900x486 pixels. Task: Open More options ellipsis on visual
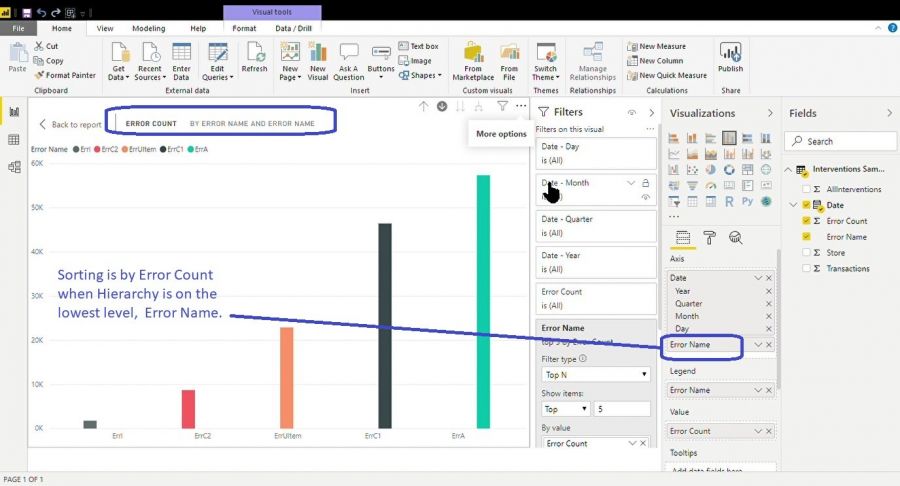(521, 106)
